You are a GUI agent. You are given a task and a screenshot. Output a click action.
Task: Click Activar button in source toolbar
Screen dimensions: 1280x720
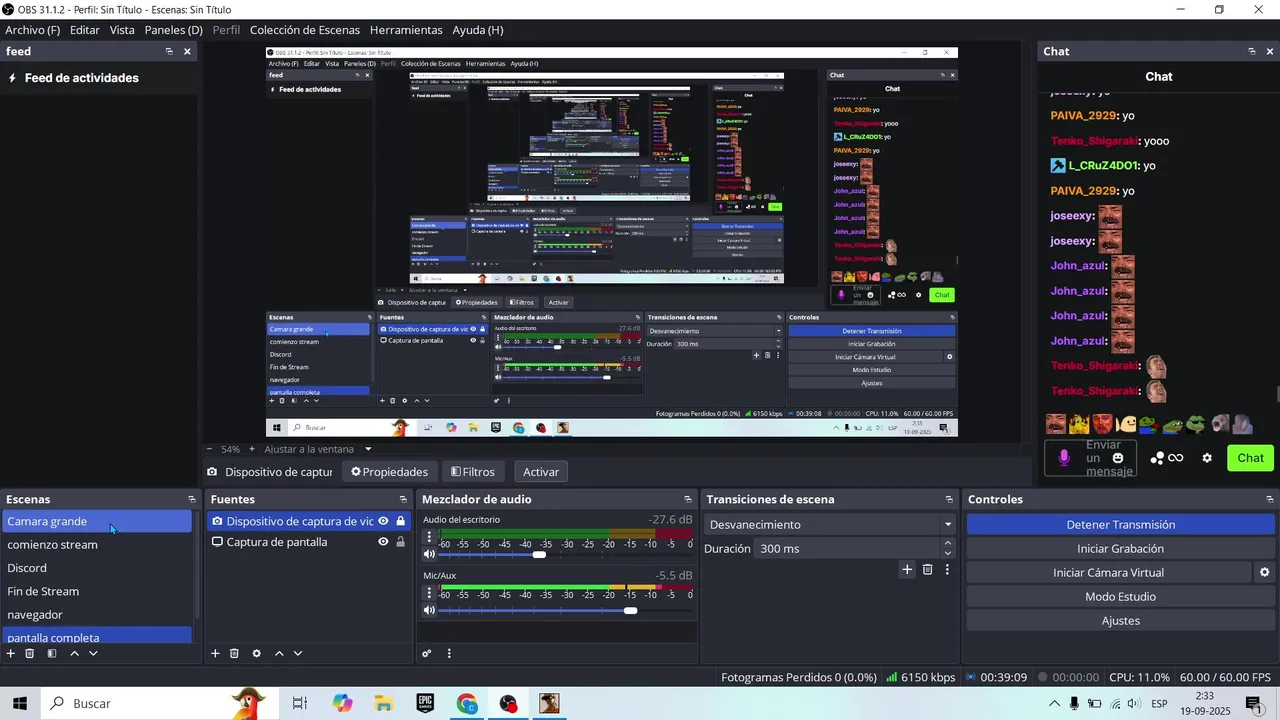click(x=541, y=472)
